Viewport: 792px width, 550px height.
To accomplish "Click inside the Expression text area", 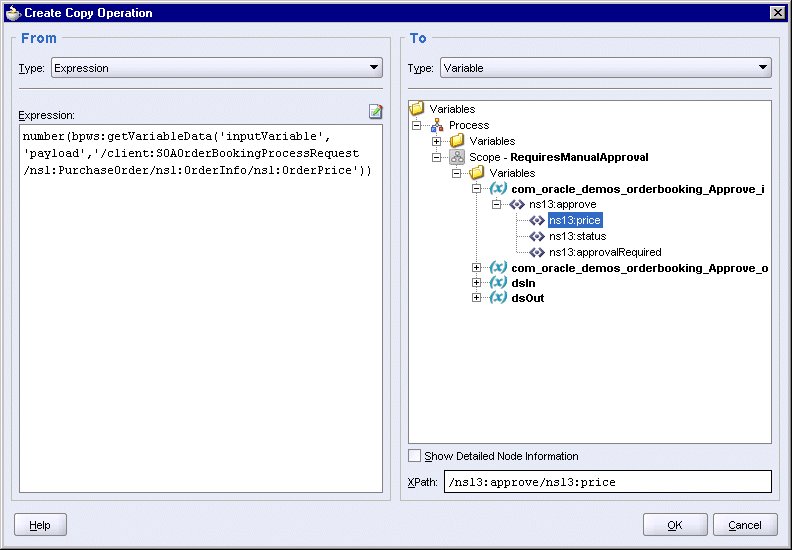I will [x=201, y=308].
